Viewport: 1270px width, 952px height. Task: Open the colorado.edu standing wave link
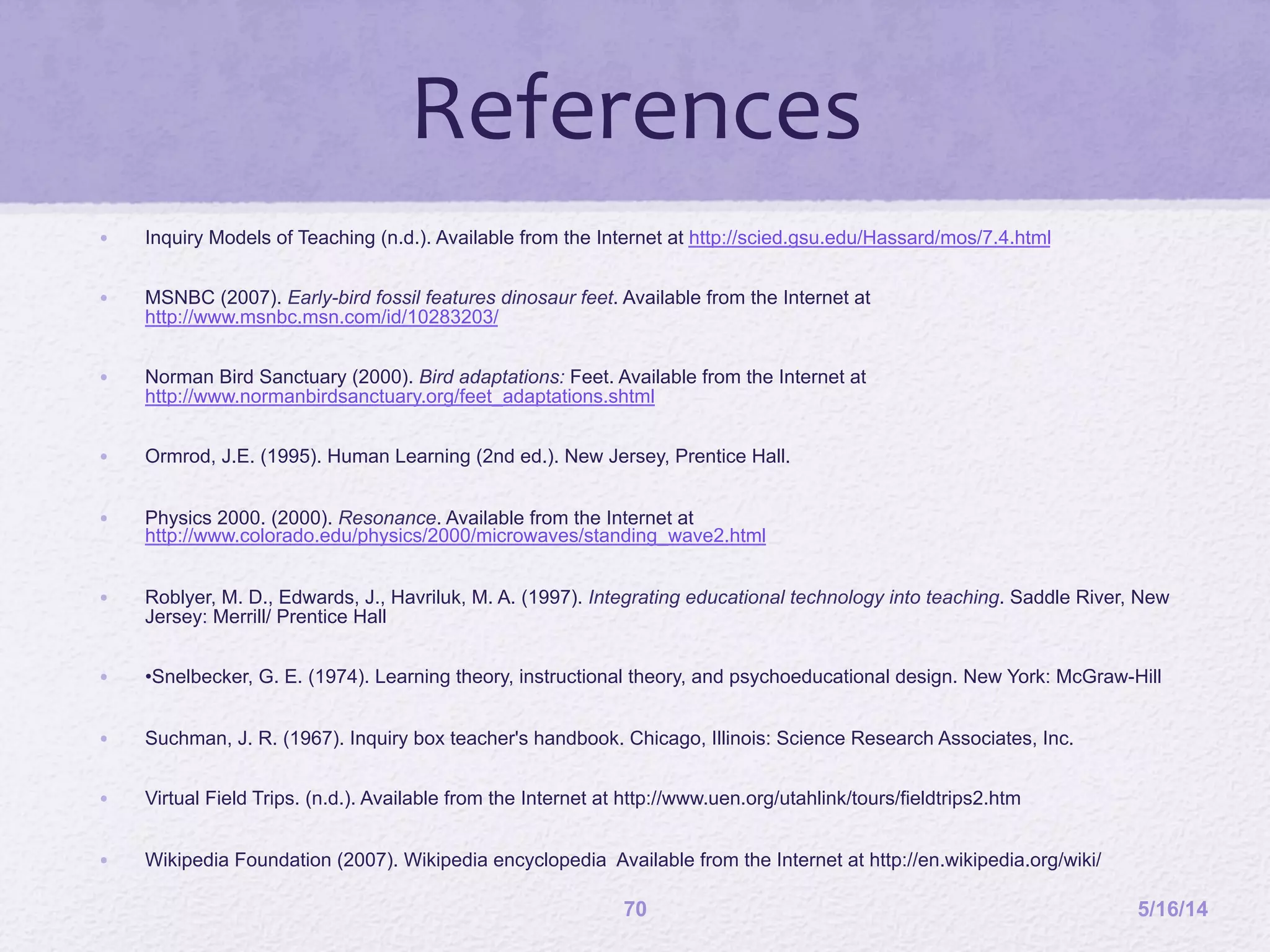point(455,536)
